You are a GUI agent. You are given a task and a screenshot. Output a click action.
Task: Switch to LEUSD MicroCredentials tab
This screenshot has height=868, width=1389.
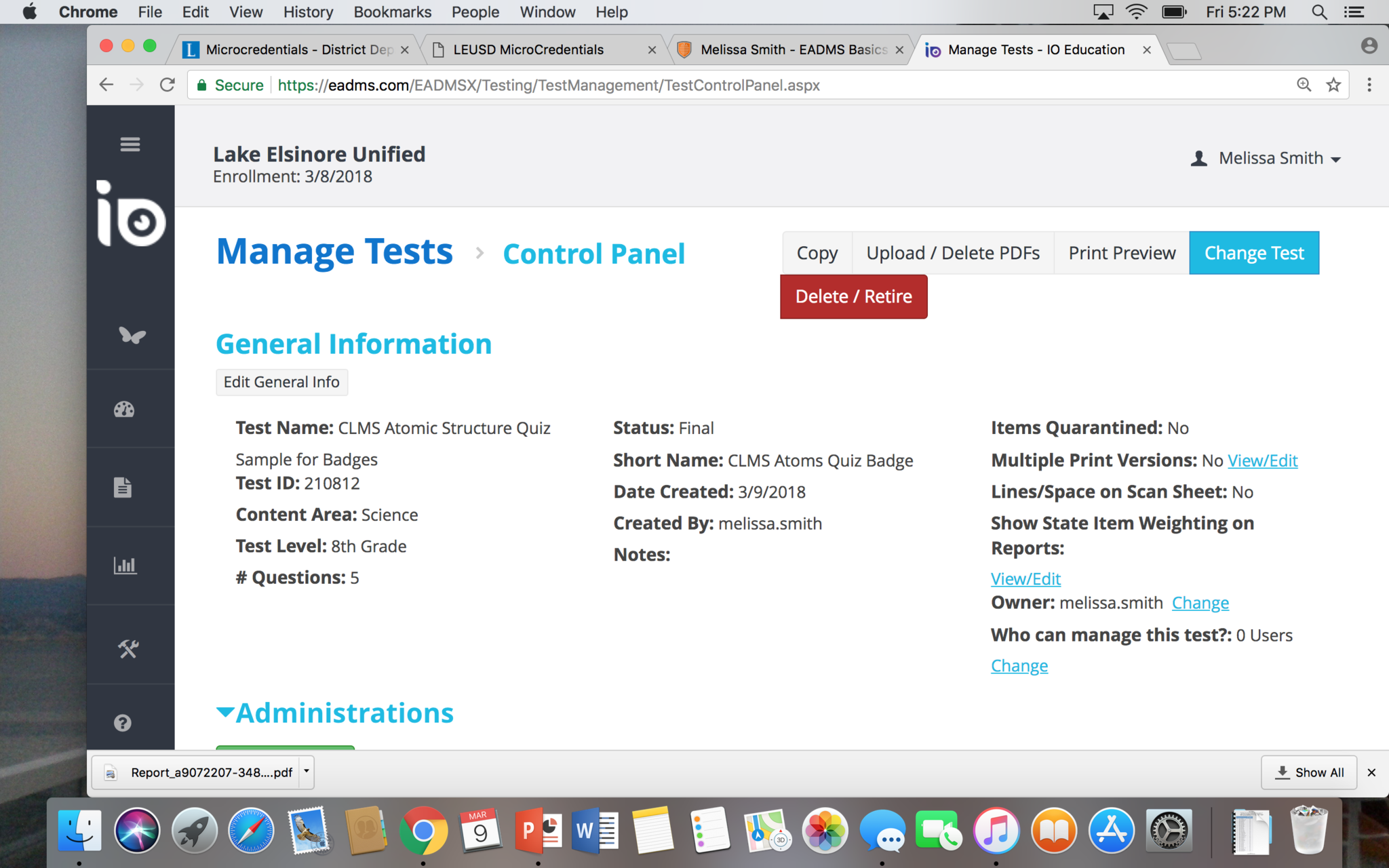(x=528, y=50)
